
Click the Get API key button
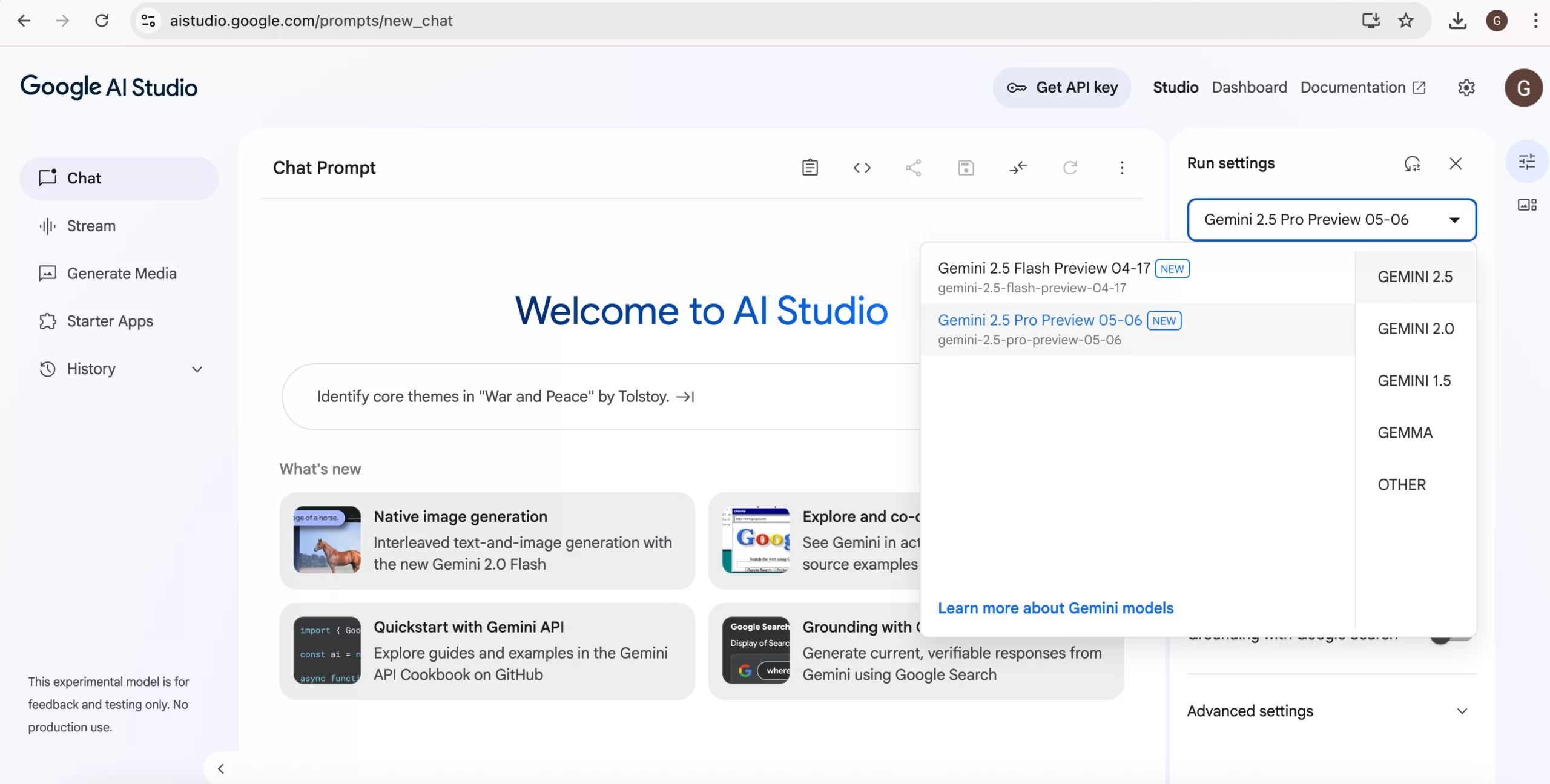coord(1062,88)
